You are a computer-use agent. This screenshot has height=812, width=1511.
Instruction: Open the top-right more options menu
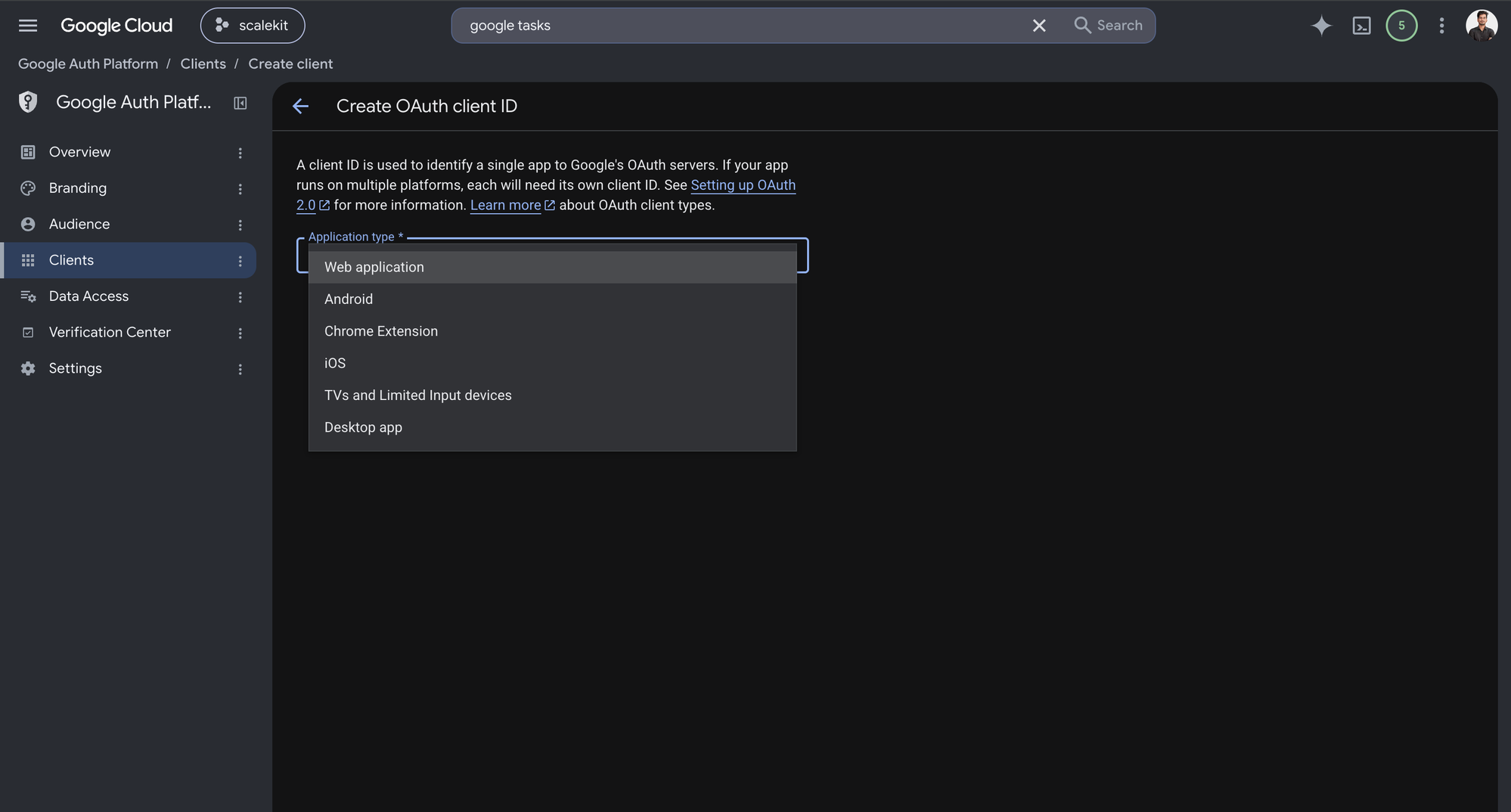coord(1441,26)
